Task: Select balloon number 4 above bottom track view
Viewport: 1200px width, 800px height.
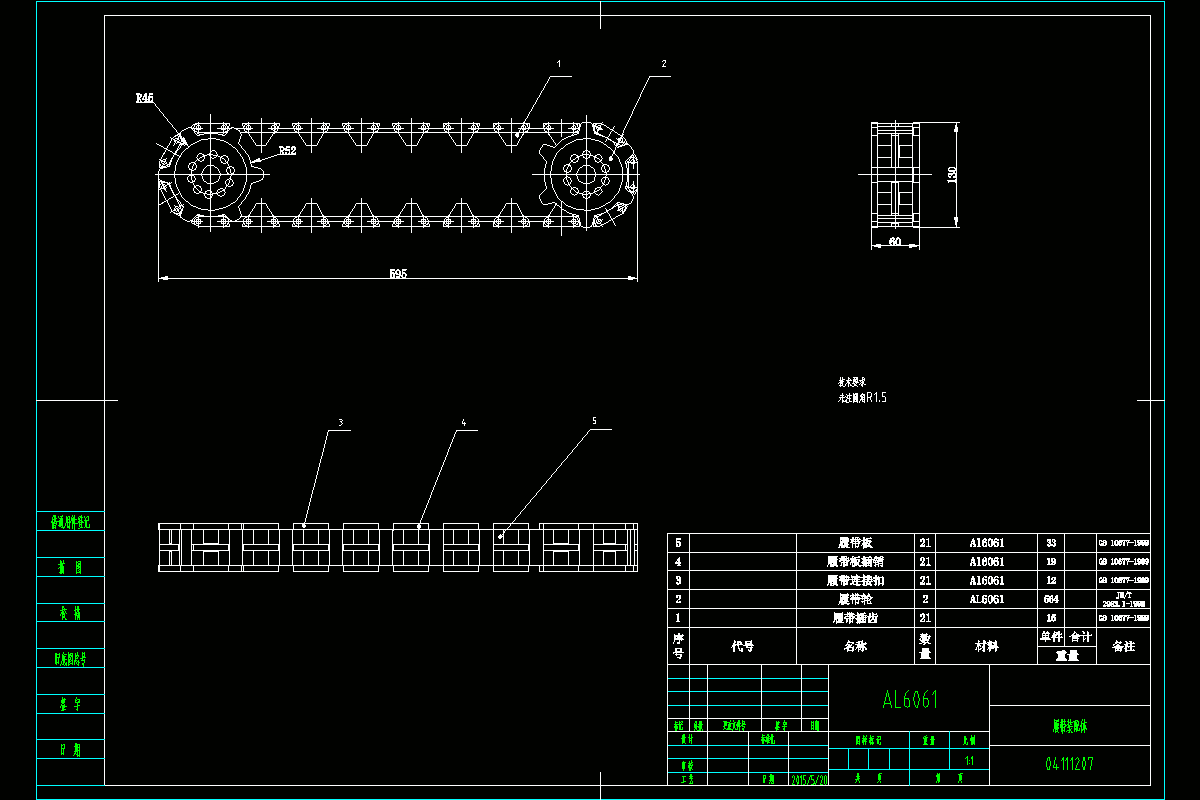Action: coord(463,422)
